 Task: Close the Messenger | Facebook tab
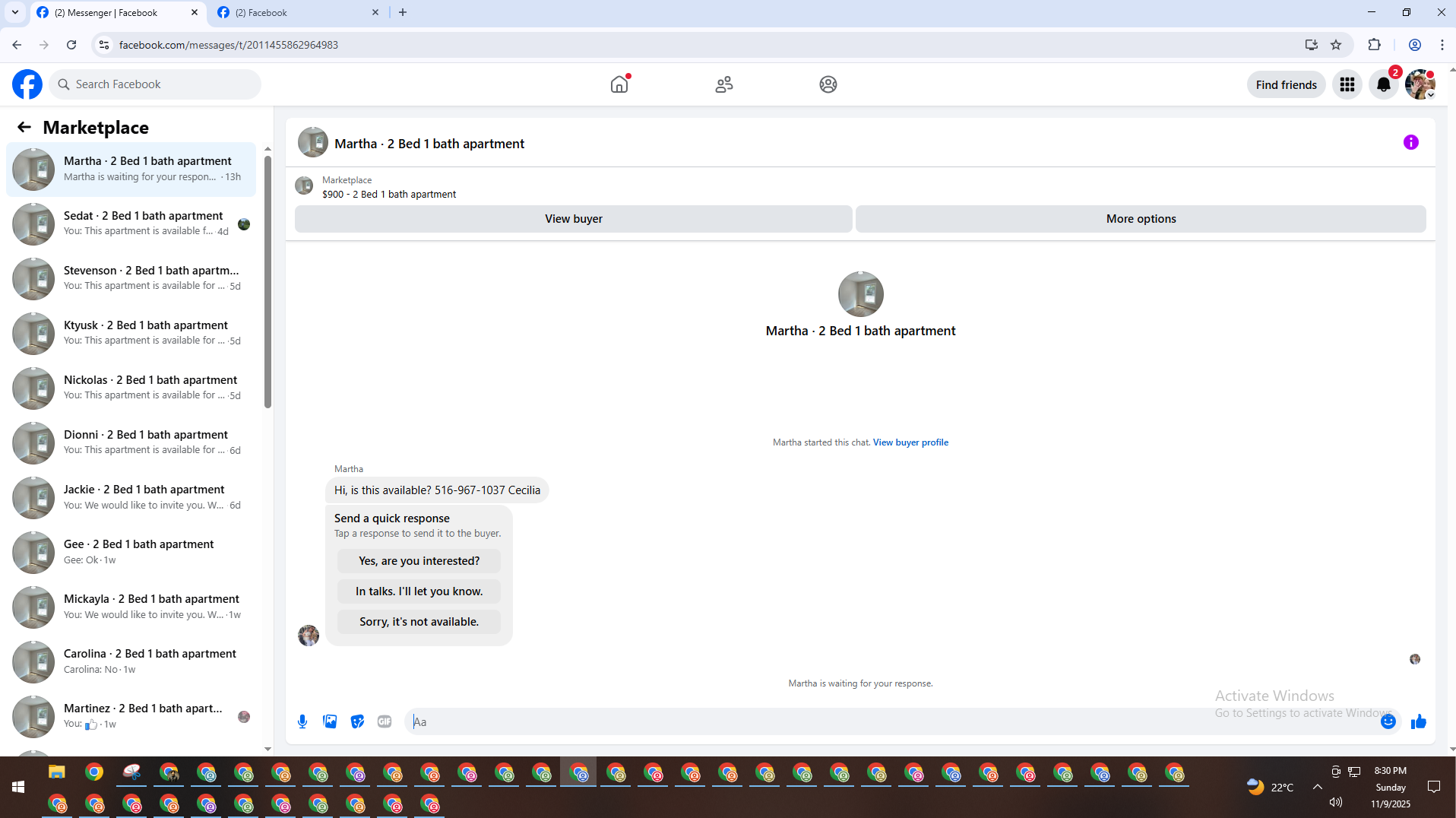coord(195,12)
